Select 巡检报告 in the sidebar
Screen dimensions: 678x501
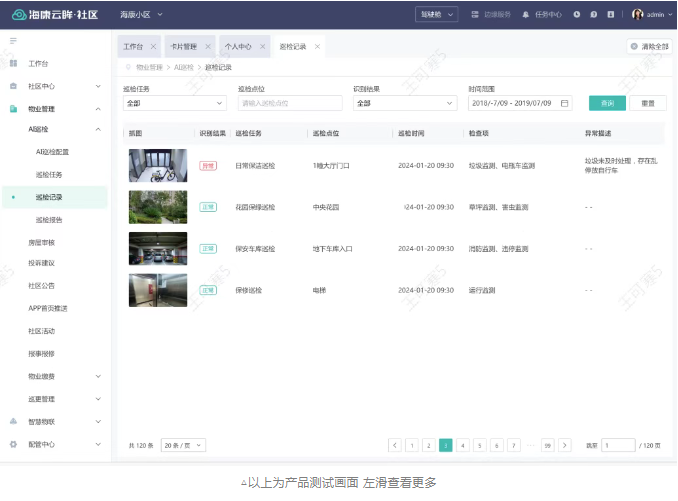pyautogui.click(x=49, y=219)
